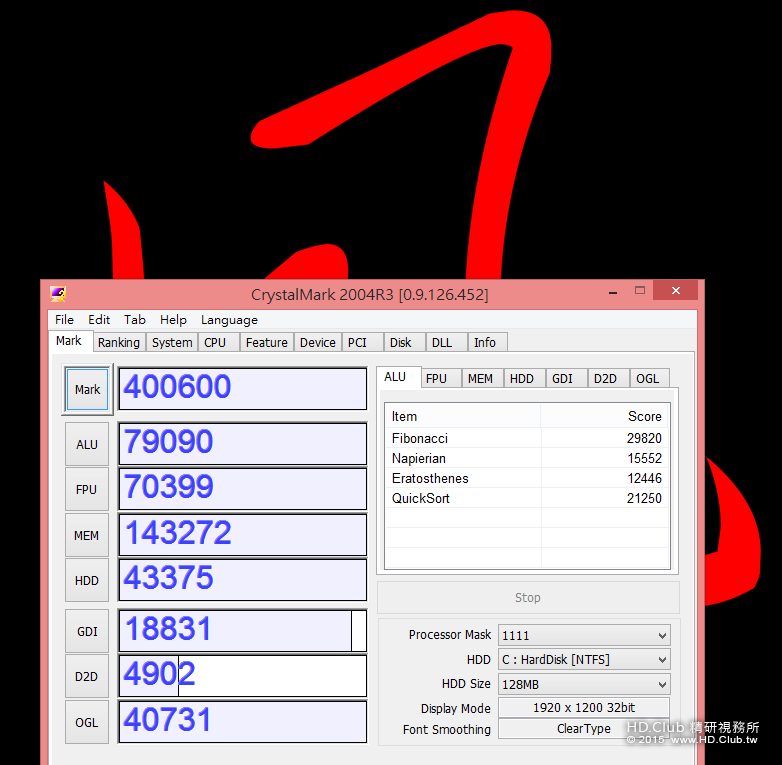Click Napierian score 15552
This screenshot has width=782, height=765.
(644, 458)
